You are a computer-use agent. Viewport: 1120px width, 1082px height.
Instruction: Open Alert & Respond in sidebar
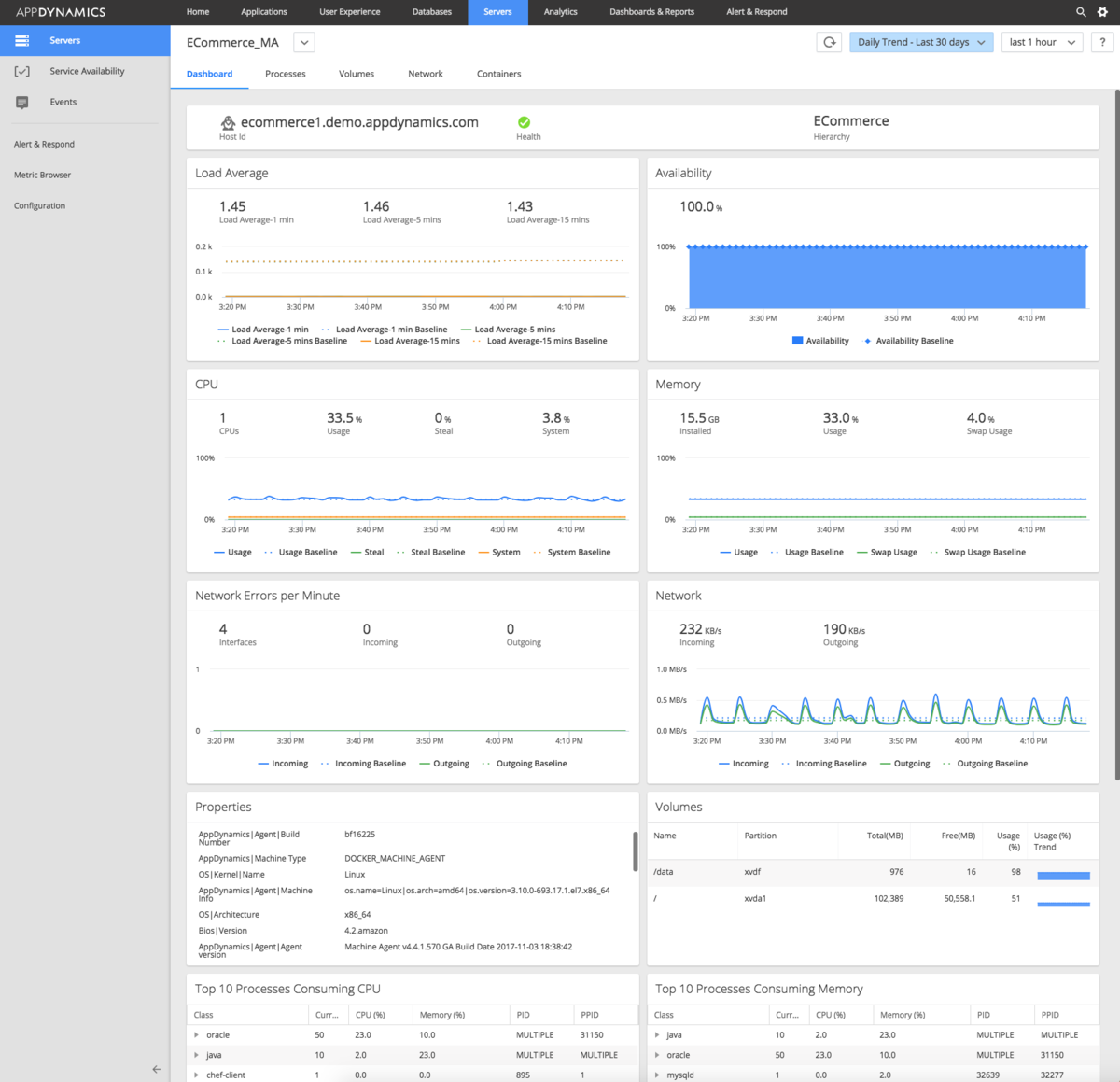point(45,144)
